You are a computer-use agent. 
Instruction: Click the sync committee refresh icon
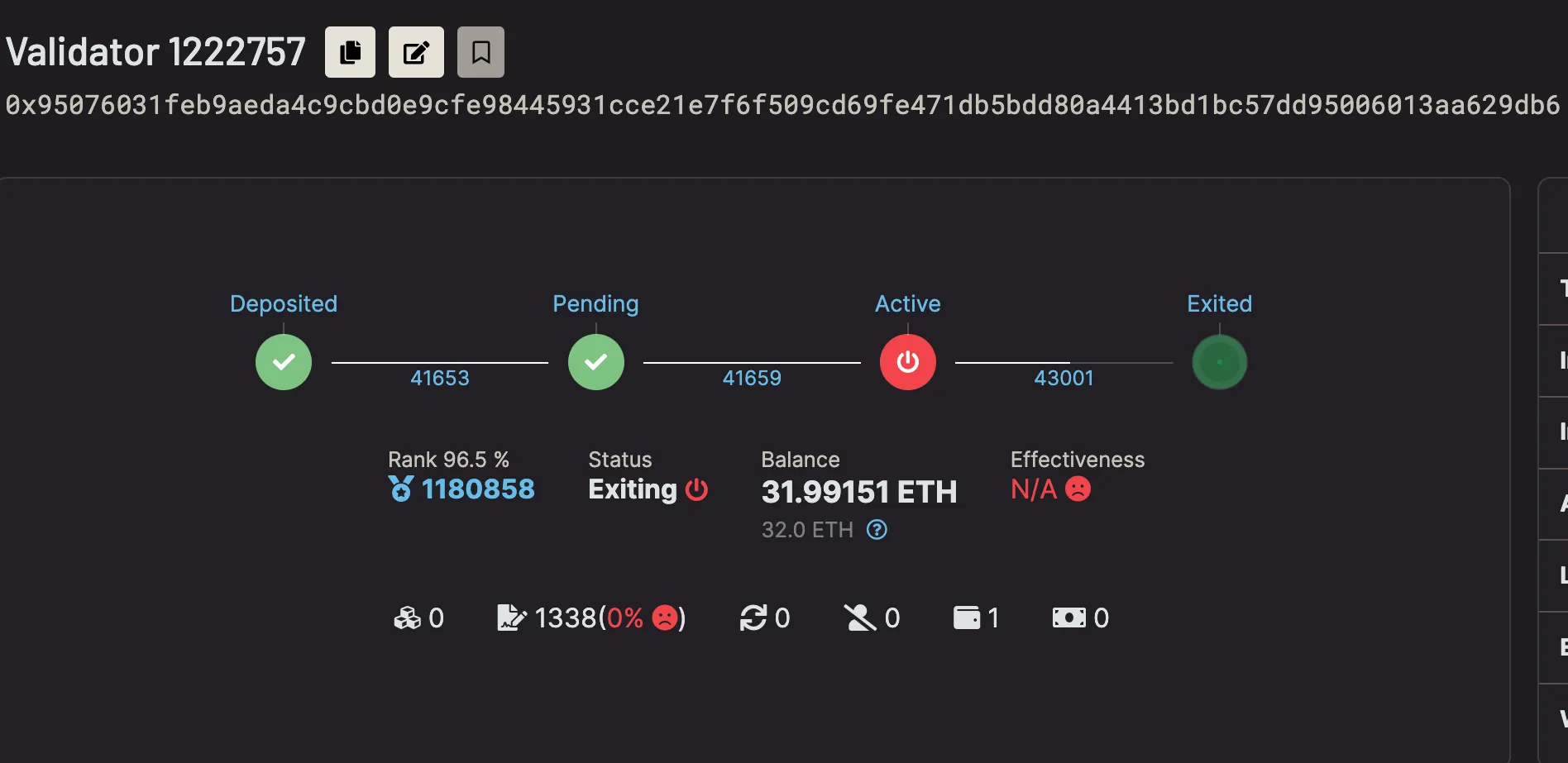752,618
